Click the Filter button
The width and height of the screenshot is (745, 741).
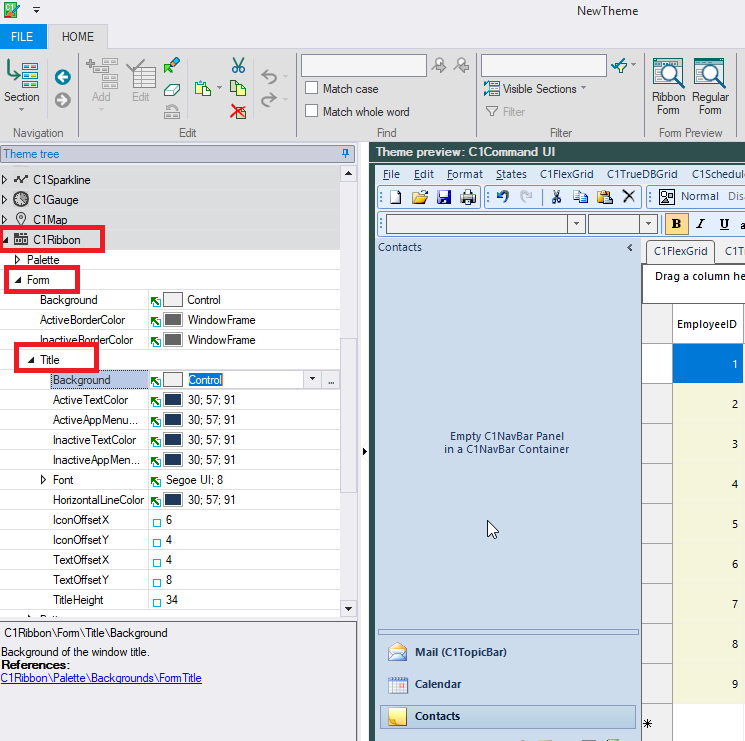[x=506, y=112]
